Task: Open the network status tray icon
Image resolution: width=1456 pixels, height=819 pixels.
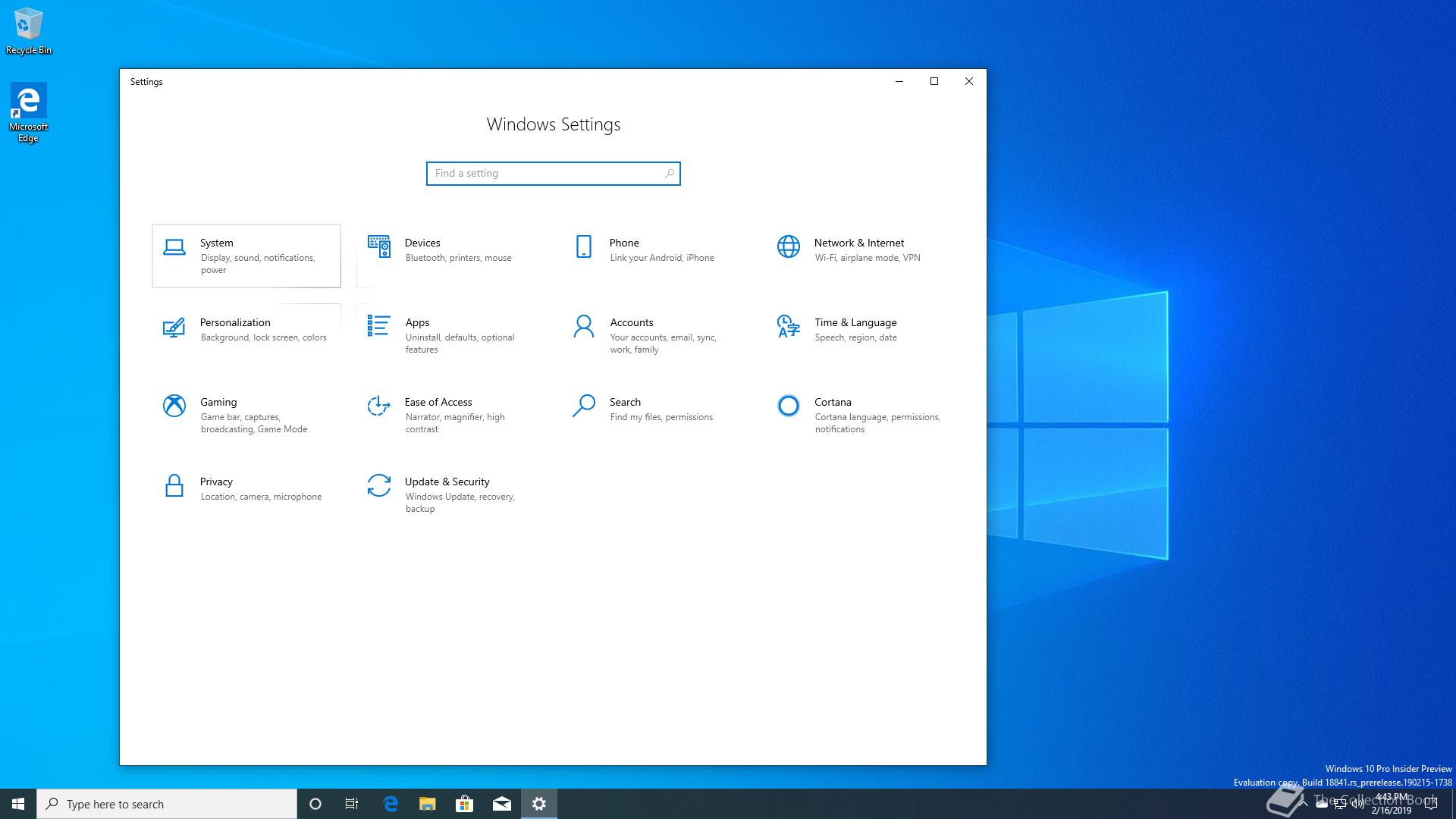Action: coord(1340,805)
